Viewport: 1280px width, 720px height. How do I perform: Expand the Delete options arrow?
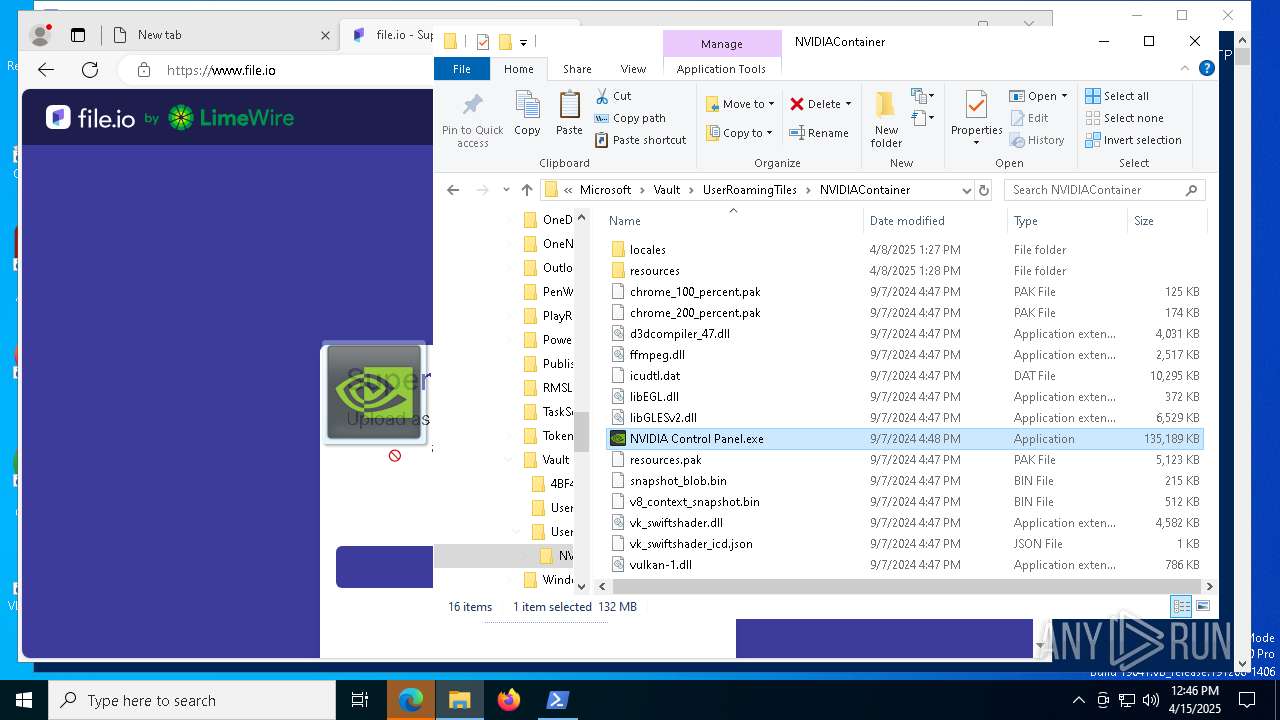pyautogui.click(x=848, y=104)
